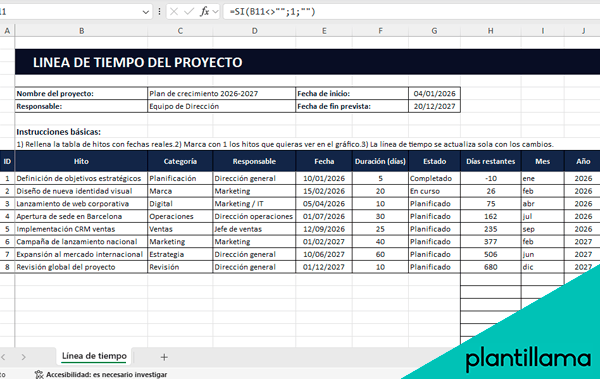Select column H header
The image size is (600, 379).
click(491, 31)
